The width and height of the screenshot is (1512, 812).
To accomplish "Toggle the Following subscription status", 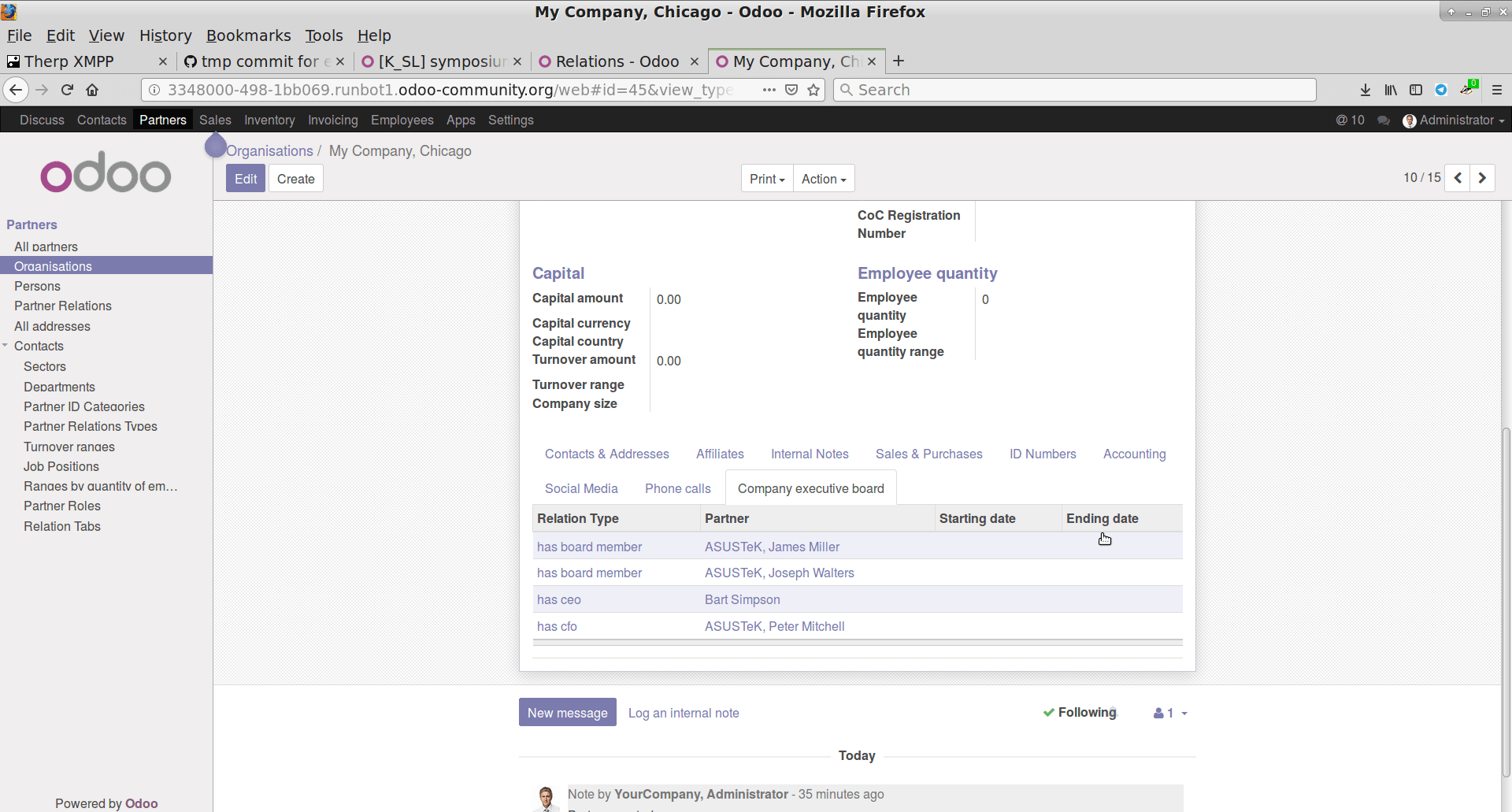I will [x=1080, y=712].
